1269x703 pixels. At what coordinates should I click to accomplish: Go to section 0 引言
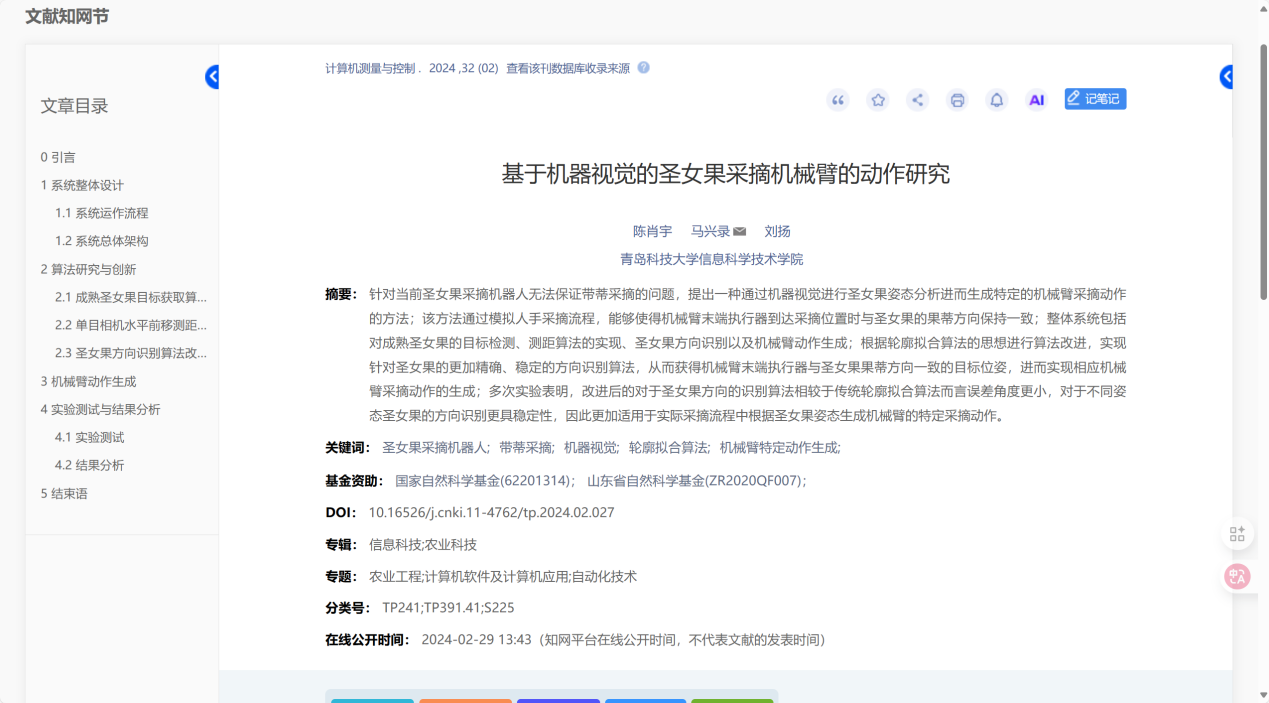[58, 157]
